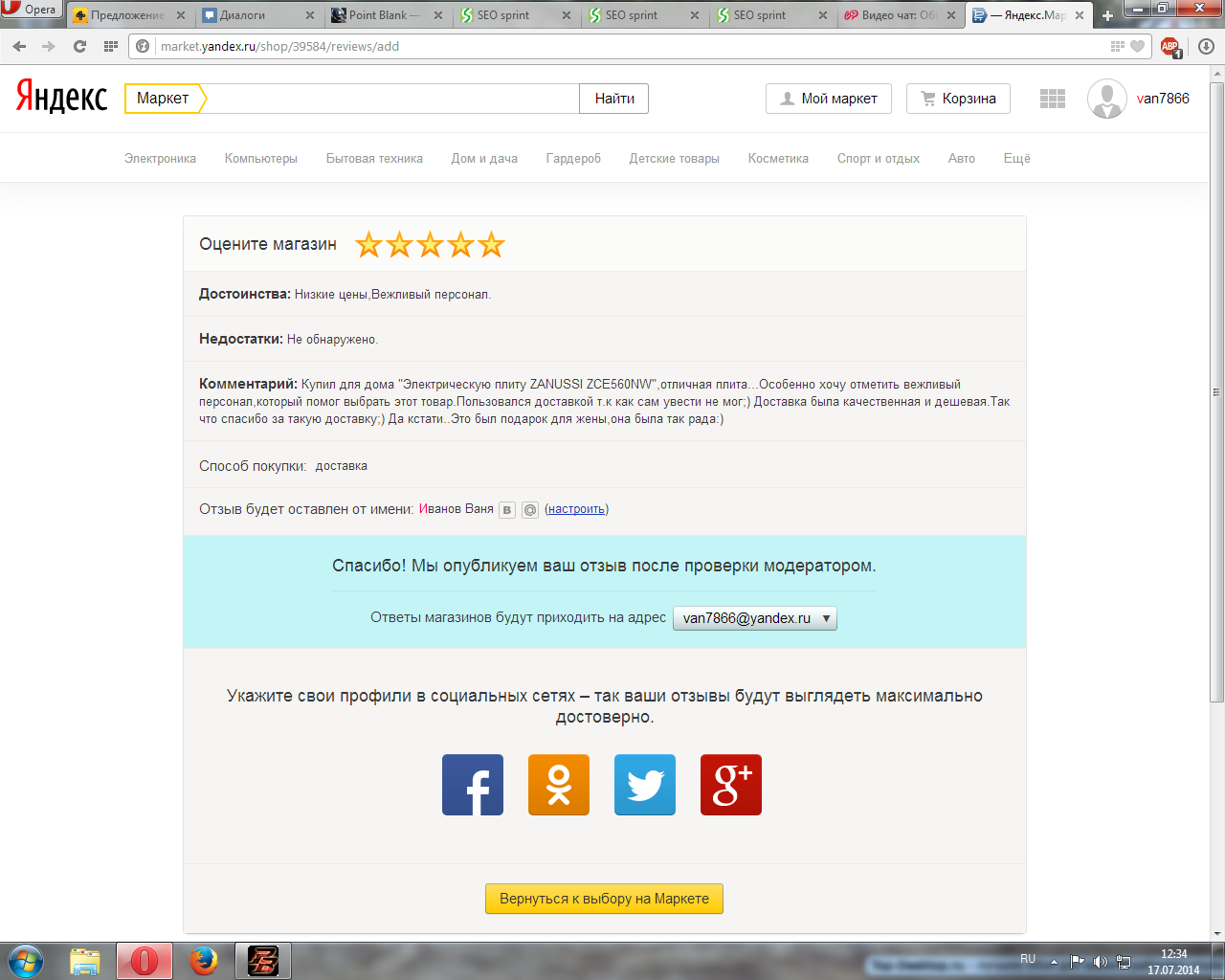Open the Компьютеры category

pos(261,159)
